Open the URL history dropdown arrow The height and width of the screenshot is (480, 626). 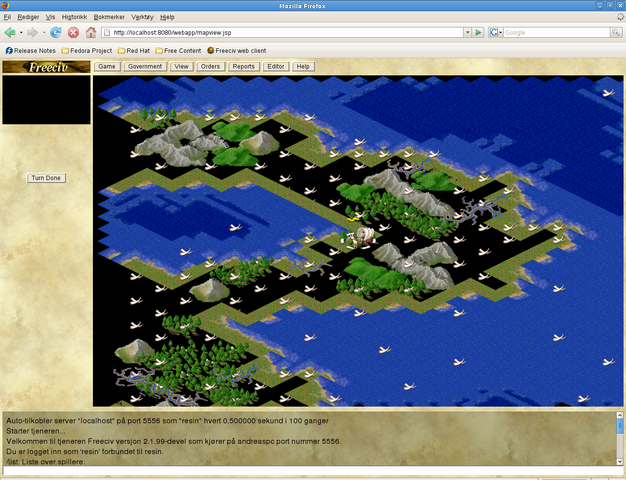468,33
